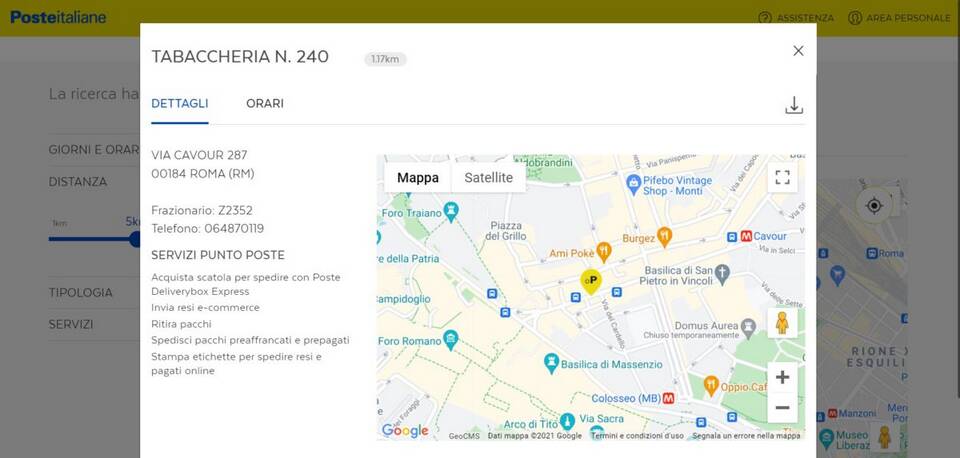
Task: Open the Google logo link on map
Action: (x=405, y=430)
